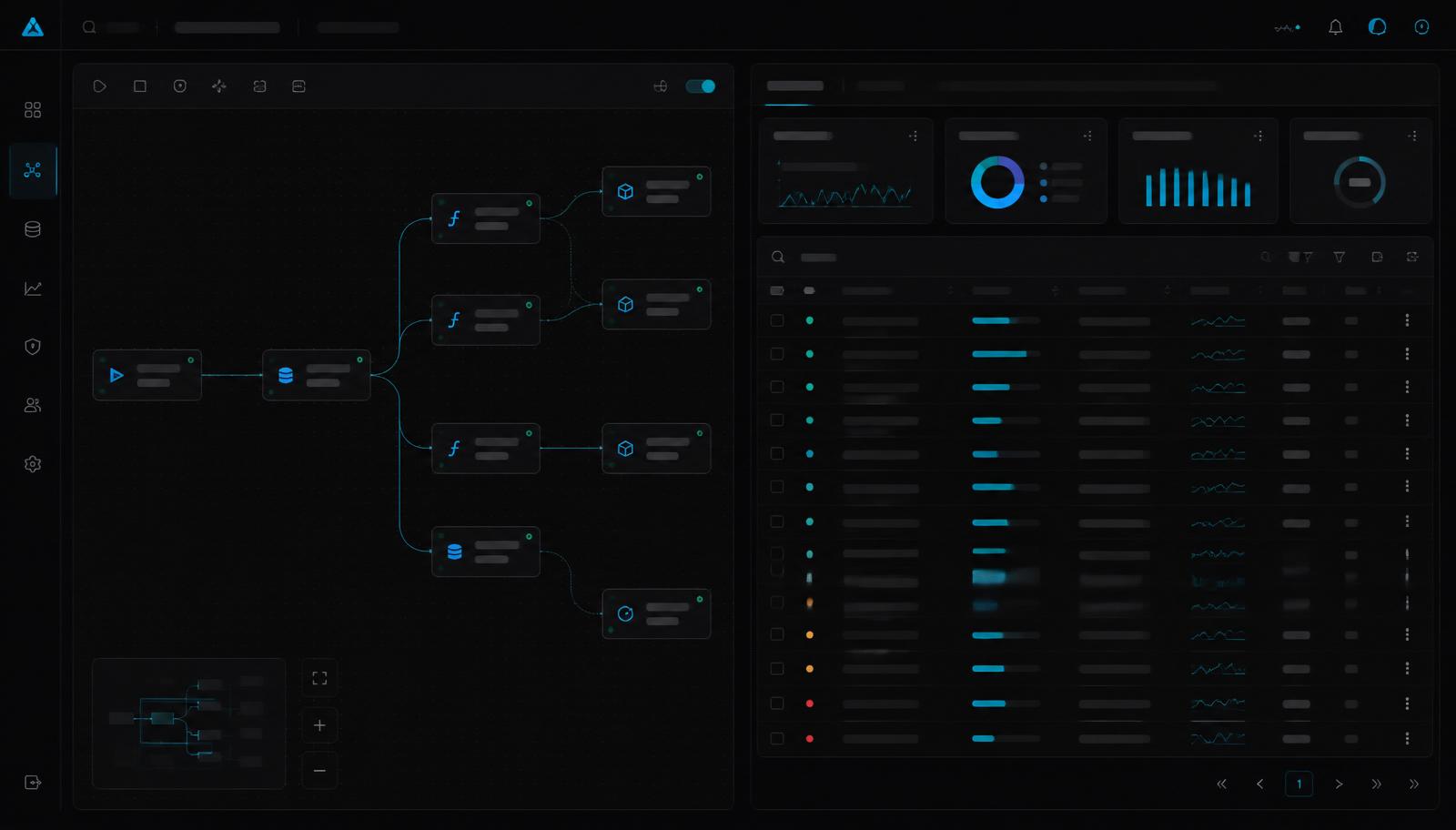1456x830 pixels.
Task: Open the analytics line-chart sidebar icon
Action: pyautogui.click(x=33, y=288)
